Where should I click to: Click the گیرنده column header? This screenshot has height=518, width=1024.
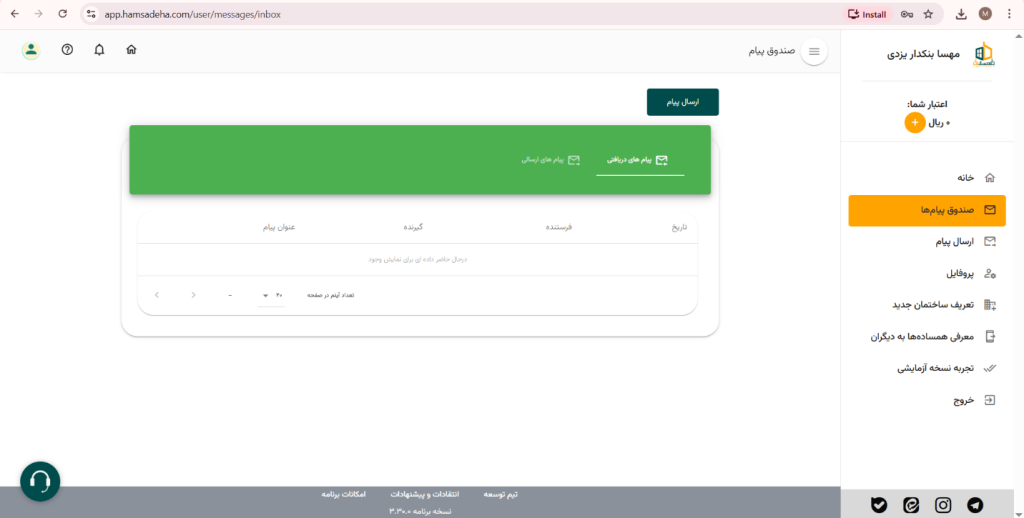pos(413,227)
